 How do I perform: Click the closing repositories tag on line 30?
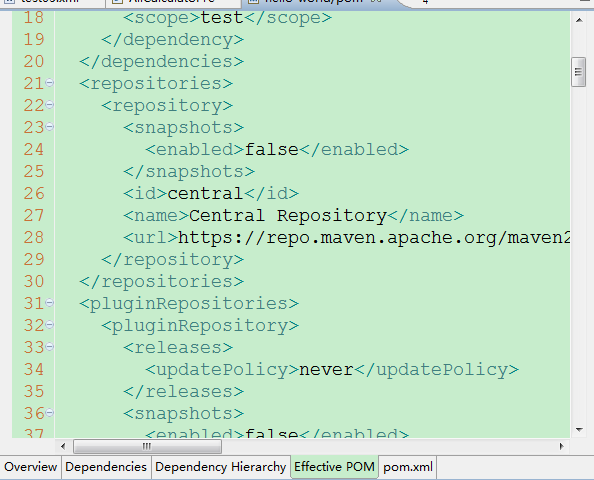161,281
